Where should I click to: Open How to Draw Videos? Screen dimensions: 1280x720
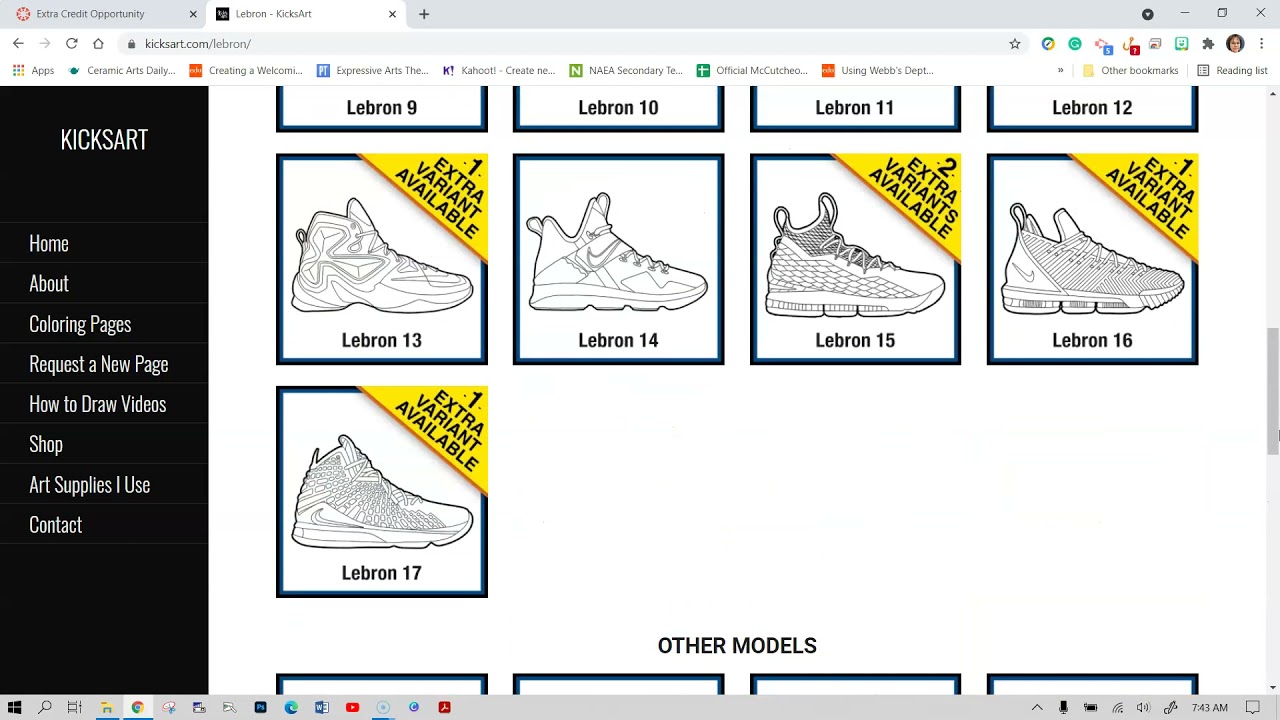(98, 404)
